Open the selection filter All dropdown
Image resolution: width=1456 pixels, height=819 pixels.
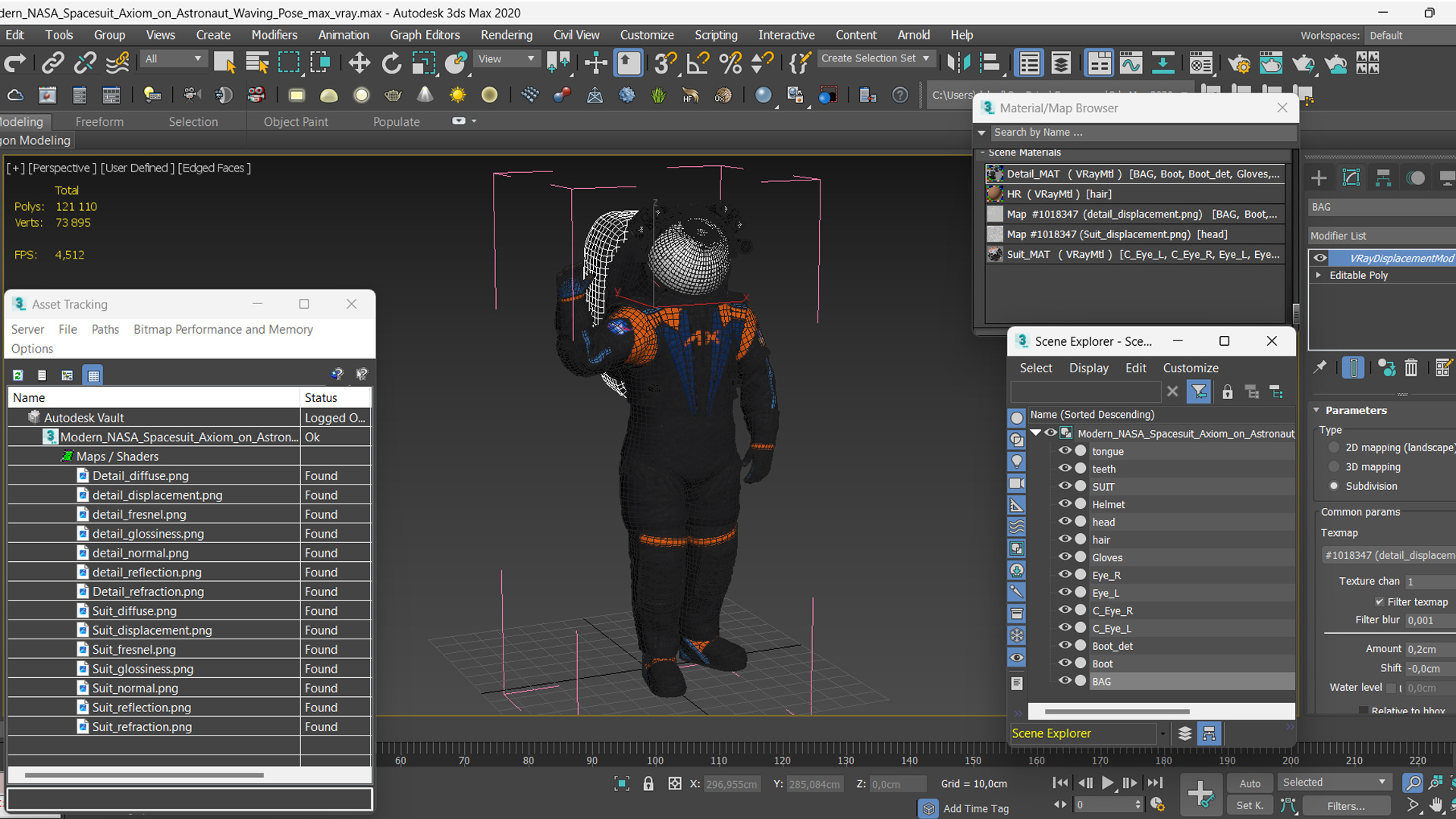tap(174, 59)
